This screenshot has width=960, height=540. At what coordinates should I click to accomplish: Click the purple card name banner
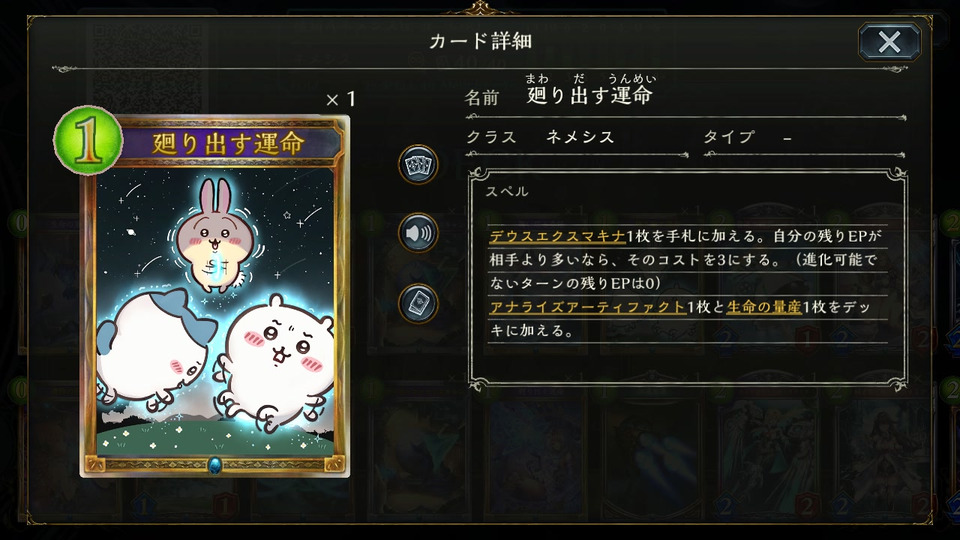pyautogui.click(x=228, y=143)
